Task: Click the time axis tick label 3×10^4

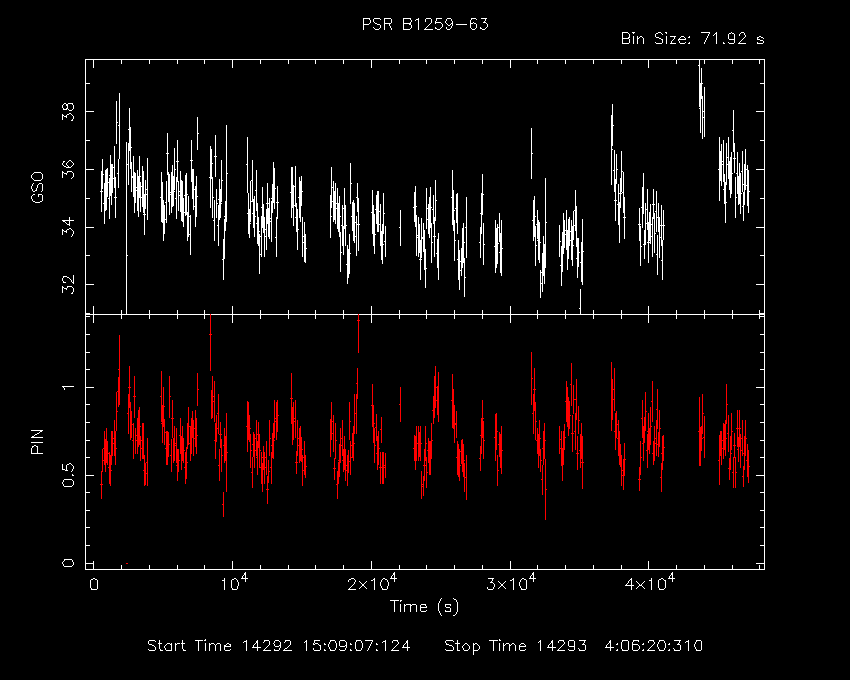Action: (511, 583)
